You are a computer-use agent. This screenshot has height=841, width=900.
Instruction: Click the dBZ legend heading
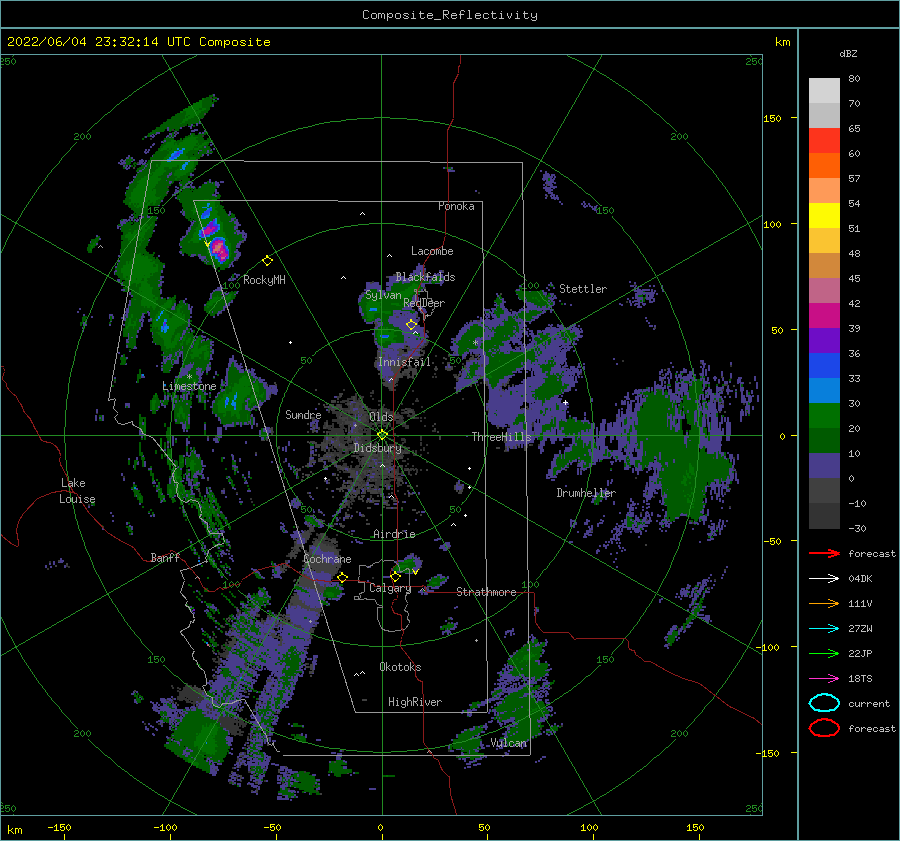click(848, 53)
